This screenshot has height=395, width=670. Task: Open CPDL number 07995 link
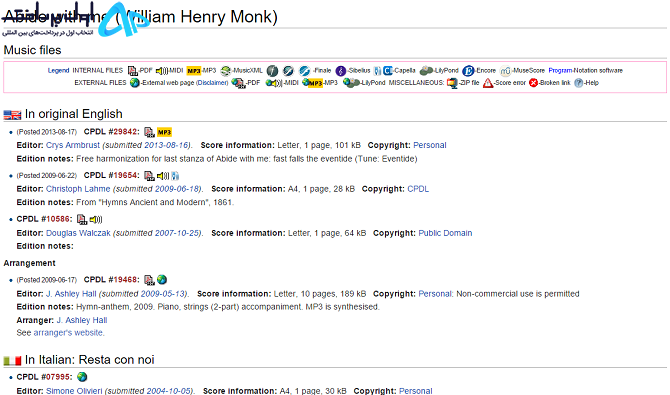[x=57, y=377]
